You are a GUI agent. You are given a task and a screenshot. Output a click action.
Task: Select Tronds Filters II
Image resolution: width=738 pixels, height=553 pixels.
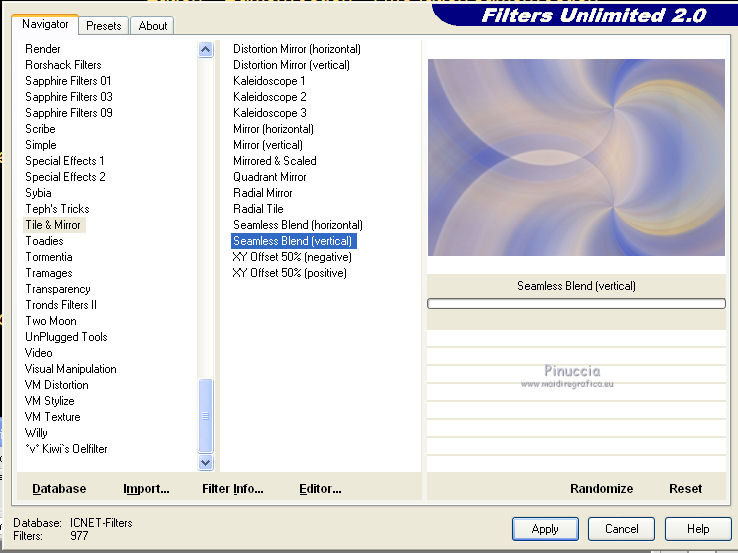[61, 305]
